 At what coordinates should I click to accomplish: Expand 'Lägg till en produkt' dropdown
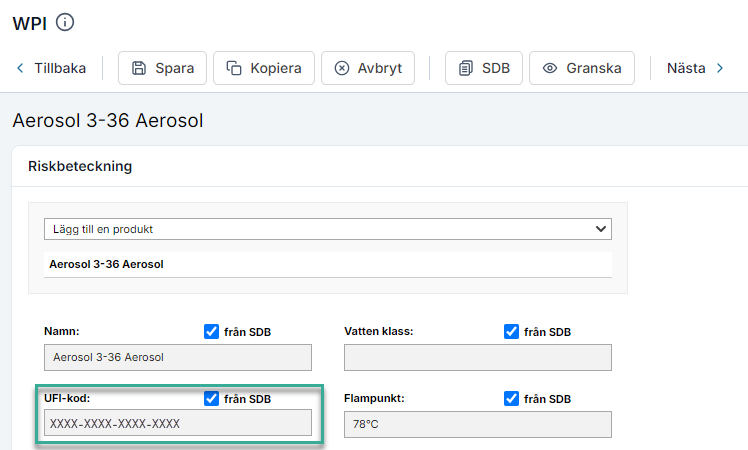tap(328, 229)
